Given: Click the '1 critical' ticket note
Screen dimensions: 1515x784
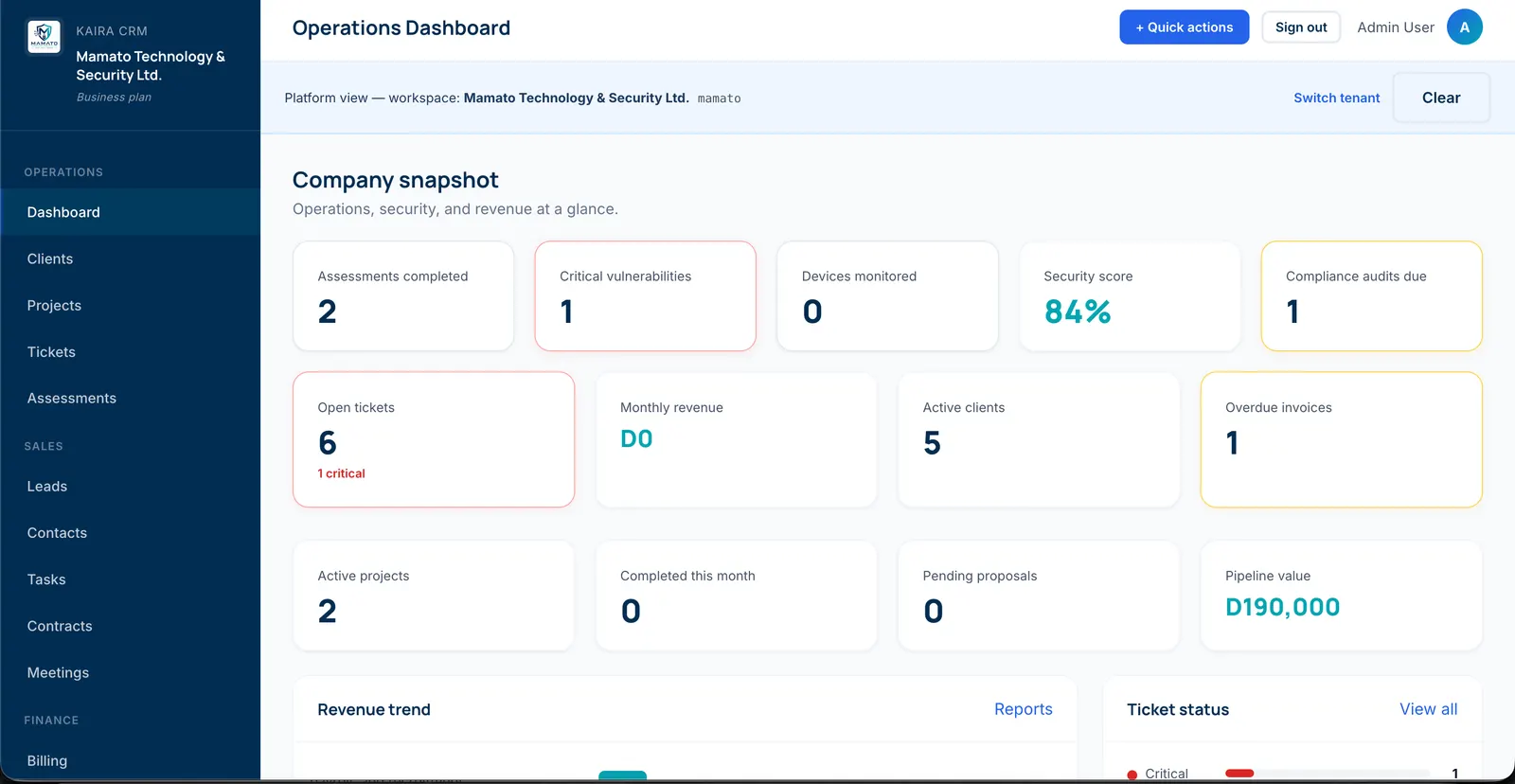Looking at the screenshot, I should tap(341, 473).
